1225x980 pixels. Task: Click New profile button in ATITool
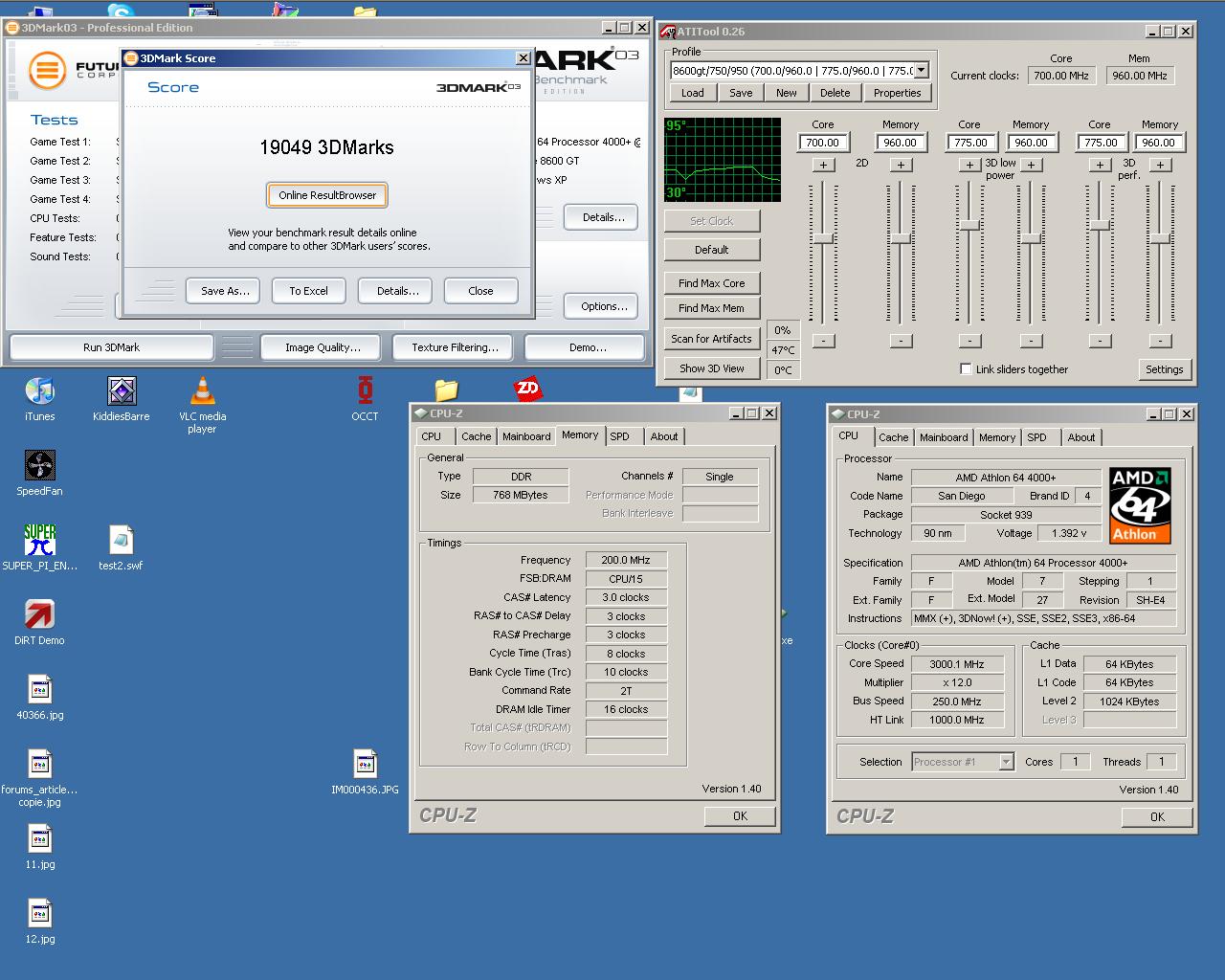tap(786, 93)
